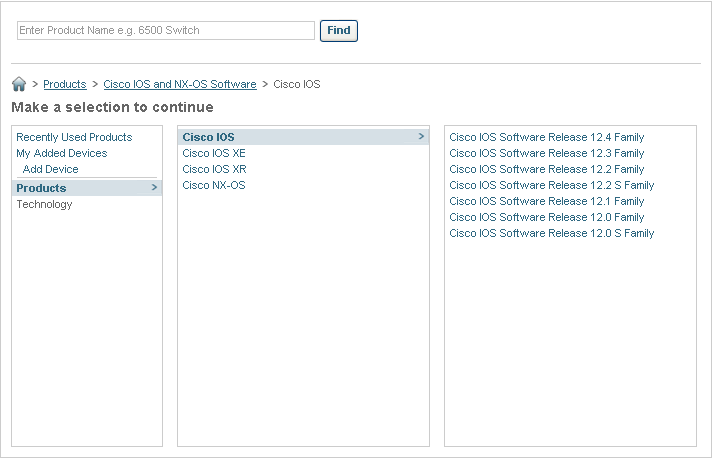
Task: Choose Cisco IOS XE
Action: coord(214,153)
